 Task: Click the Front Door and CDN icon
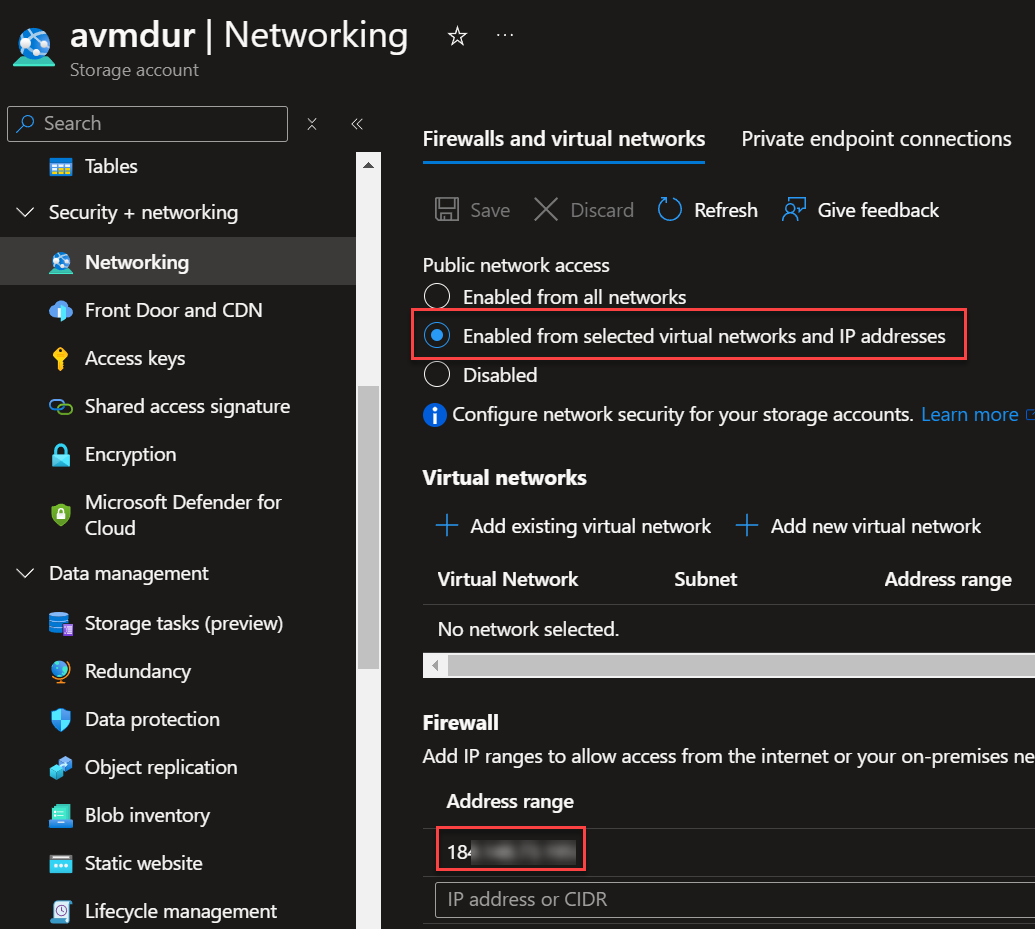coord(61,311)
